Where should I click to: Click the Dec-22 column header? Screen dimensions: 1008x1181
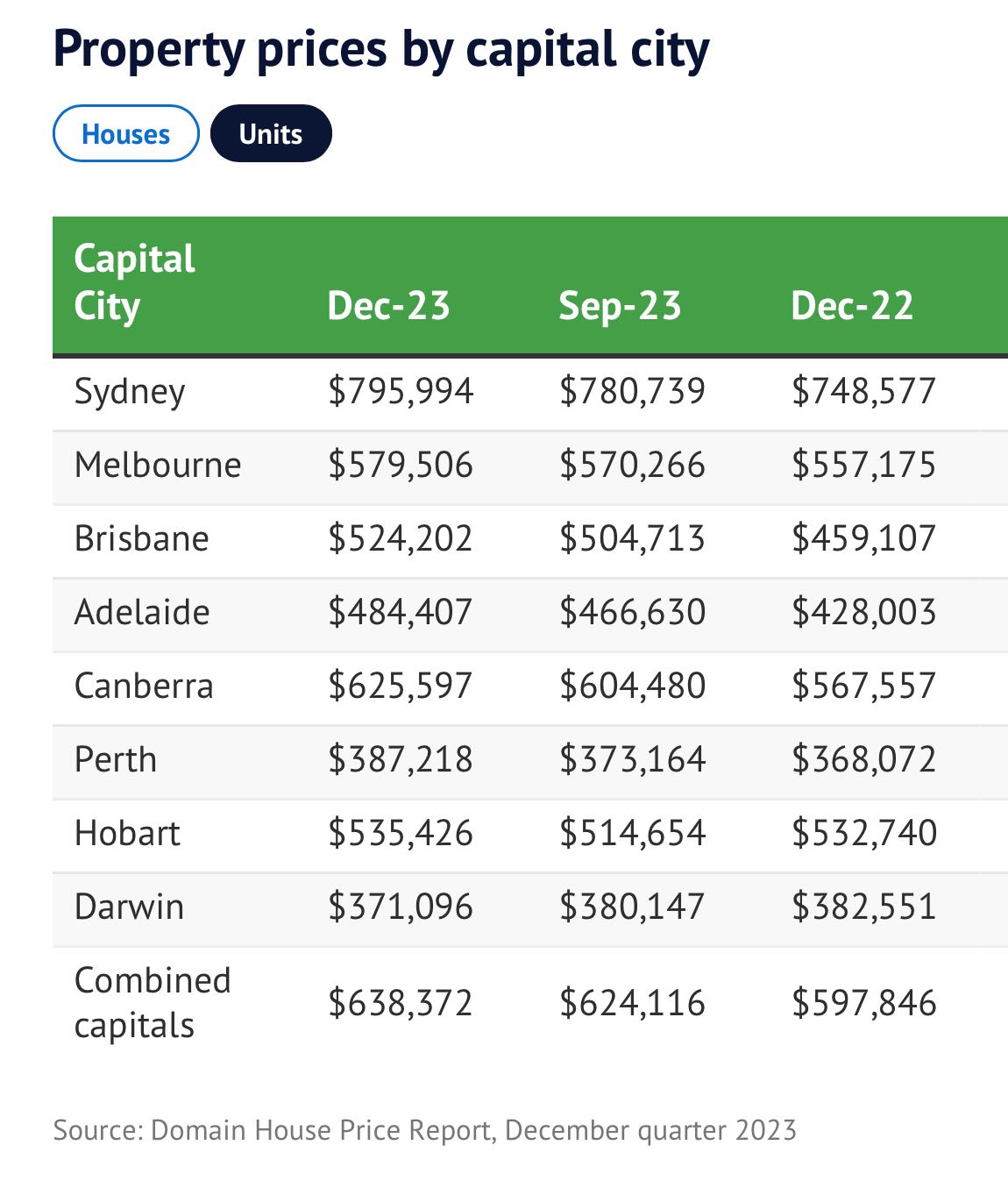coord(851,306)
